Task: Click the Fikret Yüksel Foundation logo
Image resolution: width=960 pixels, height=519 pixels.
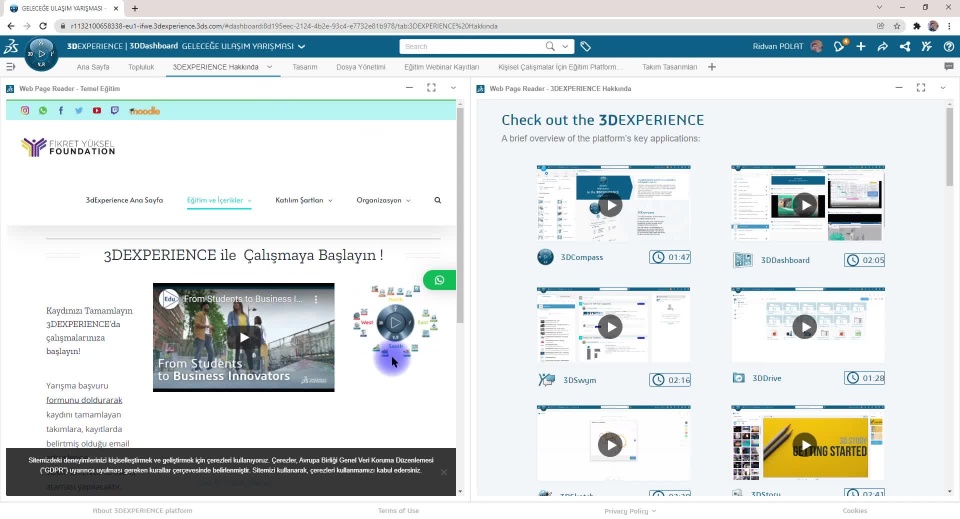Action: click(x=68, y=147)
